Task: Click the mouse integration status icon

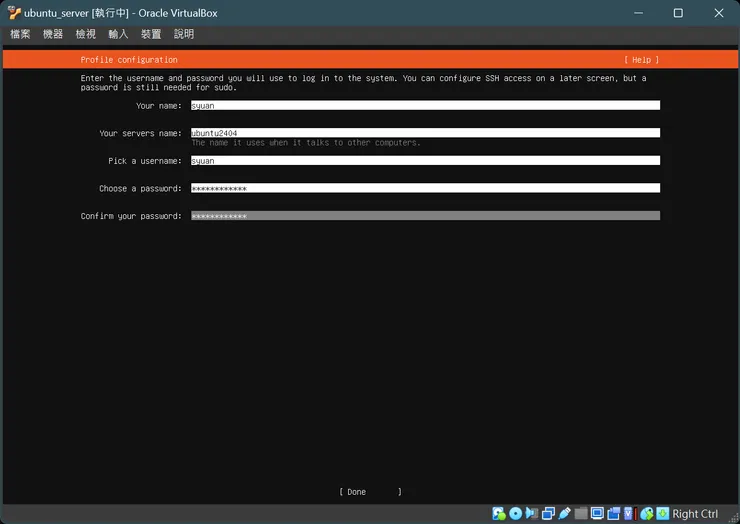Action: [647, 513]
